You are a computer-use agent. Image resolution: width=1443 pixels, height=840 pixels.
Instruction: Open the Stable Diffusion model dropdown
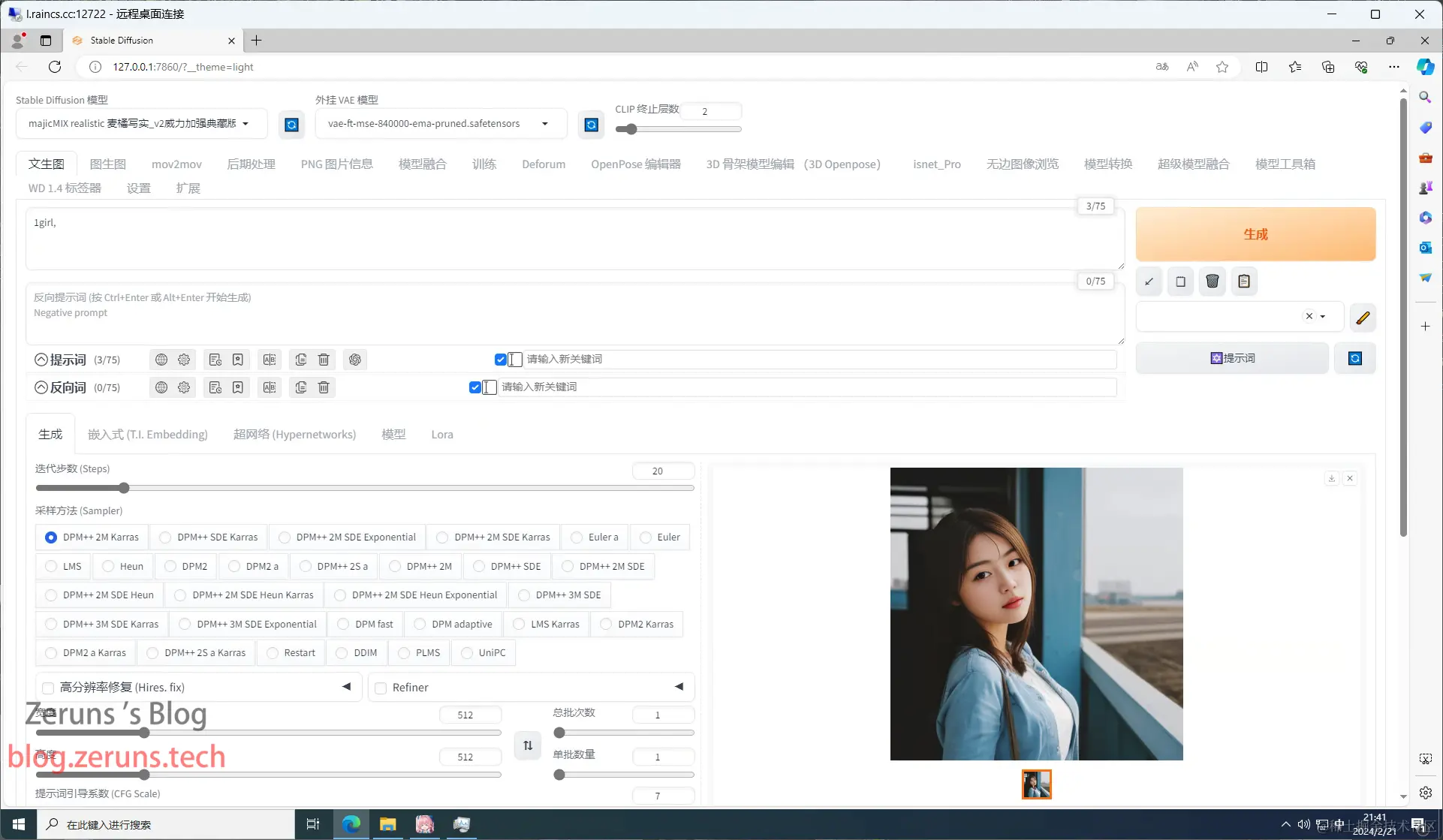click(x=140, y=124)
